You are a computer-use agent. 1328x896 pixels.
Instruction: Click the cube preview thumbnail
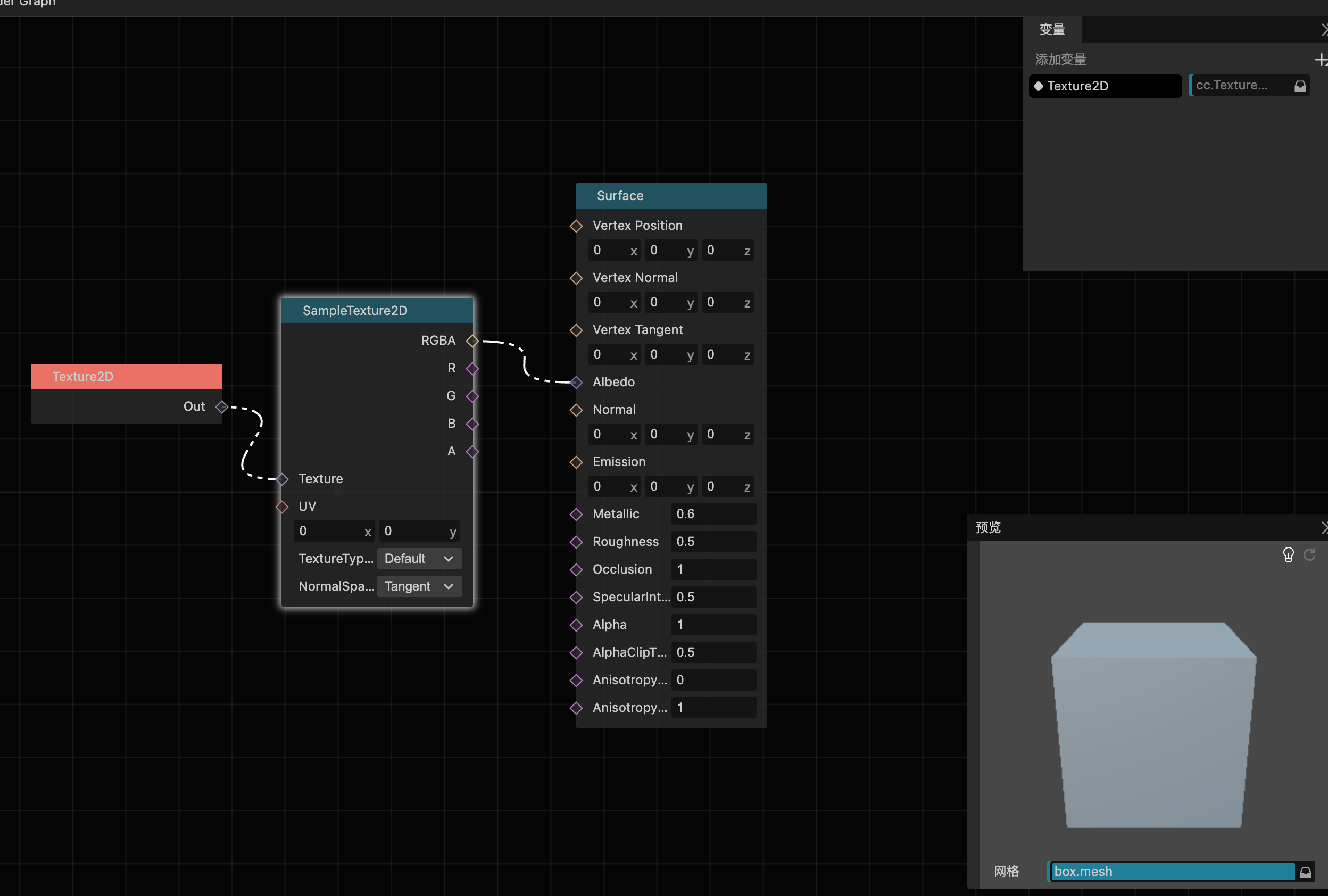(x=1152, y=725)
